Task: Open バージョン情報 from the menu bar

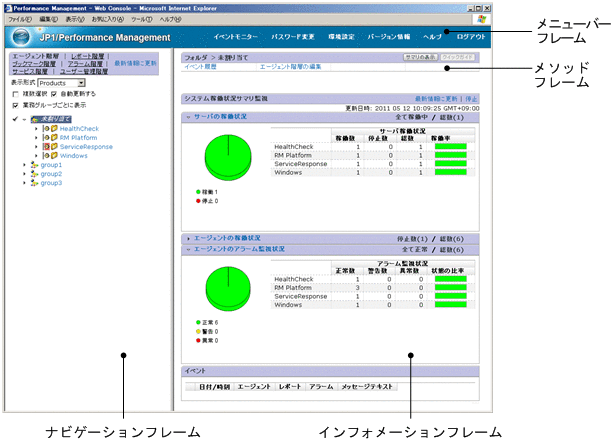Action: tap(389, 37)
